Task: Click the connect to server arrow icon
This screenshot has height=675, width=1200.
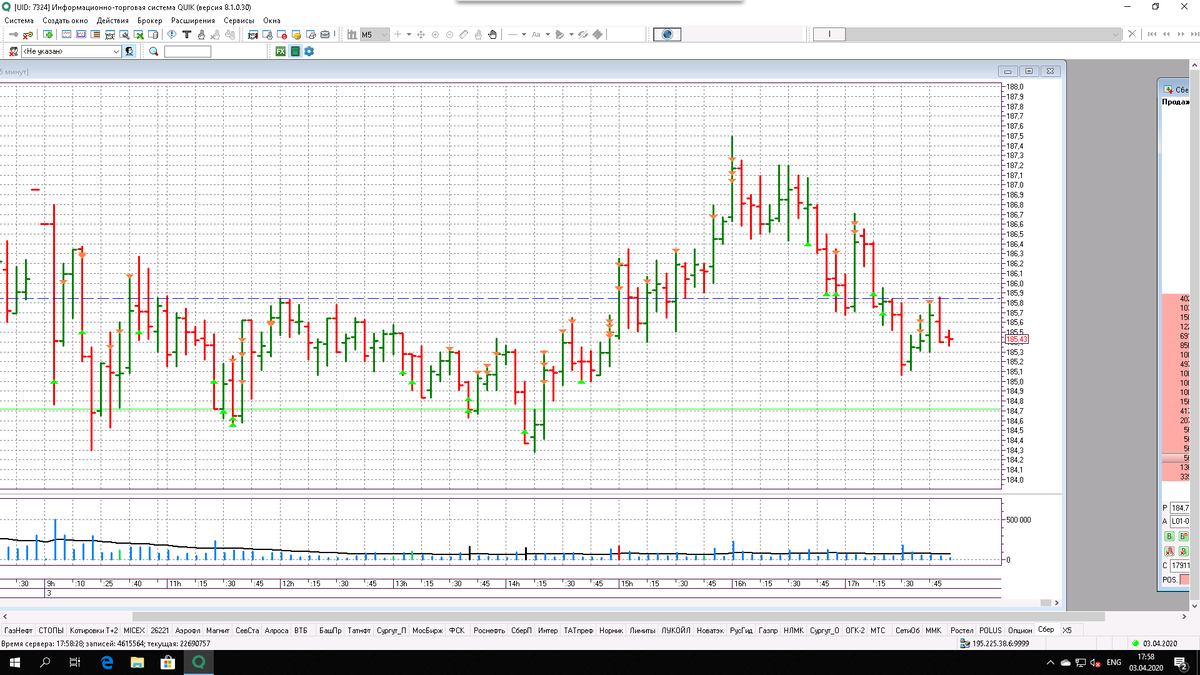Action: pos(14,34)
